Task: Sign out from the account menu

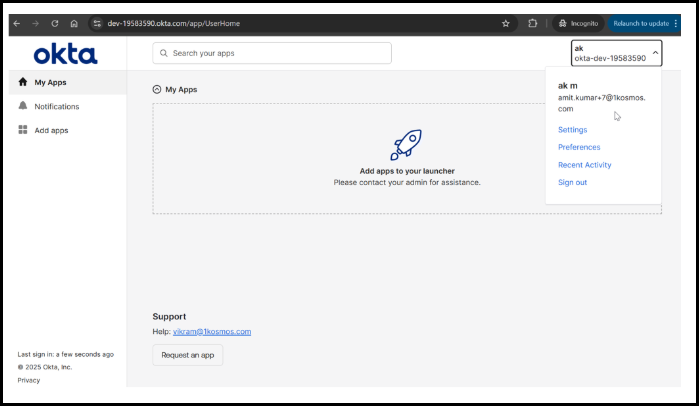Action: pos(572,182)
